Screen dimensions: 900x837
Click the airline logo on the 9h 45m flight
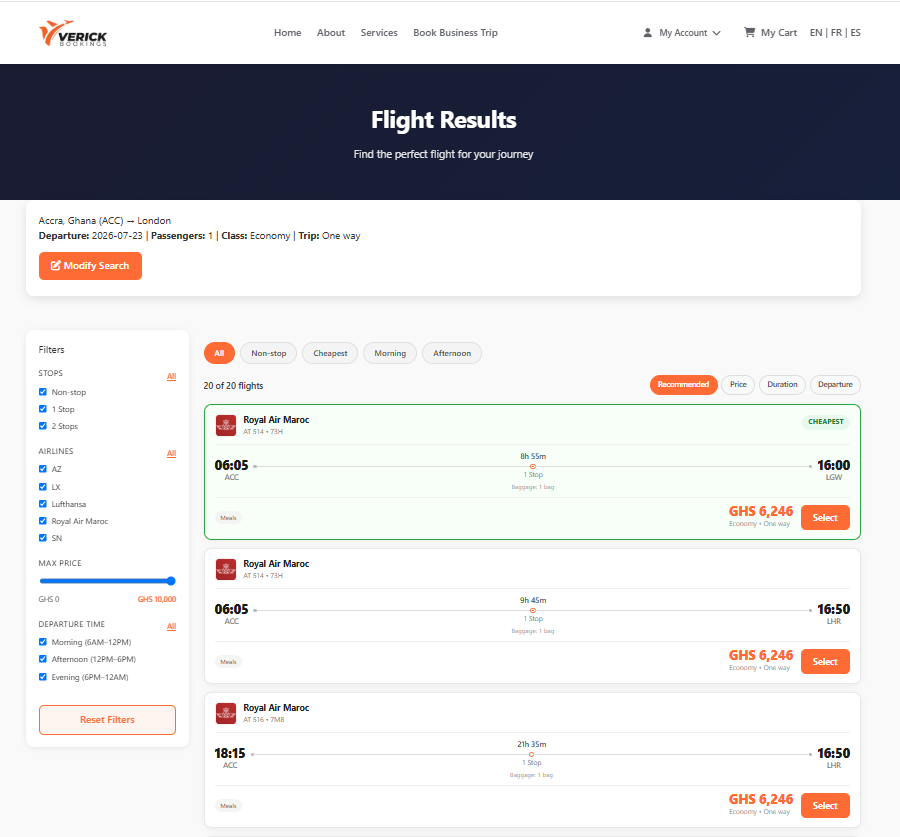pyautogui.click(x=226, y=569)
